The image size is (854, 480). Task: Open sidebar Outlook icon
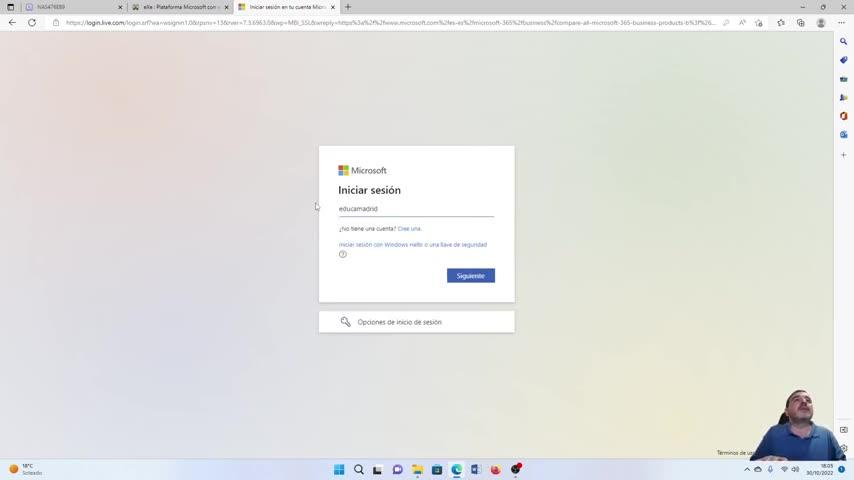pyautogui.click(x=844, y=135)
